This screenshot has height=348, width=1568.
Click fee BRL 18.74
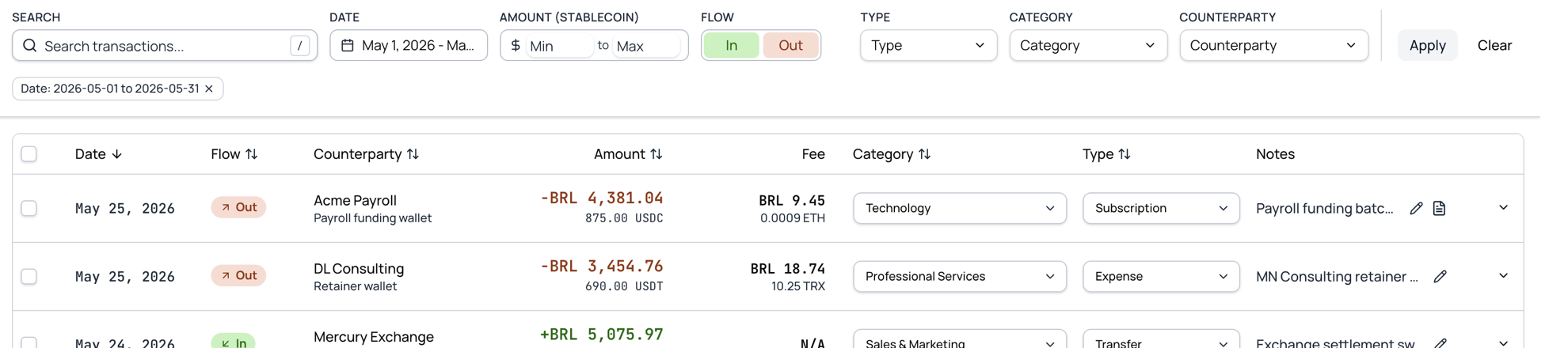pos(788,268)
